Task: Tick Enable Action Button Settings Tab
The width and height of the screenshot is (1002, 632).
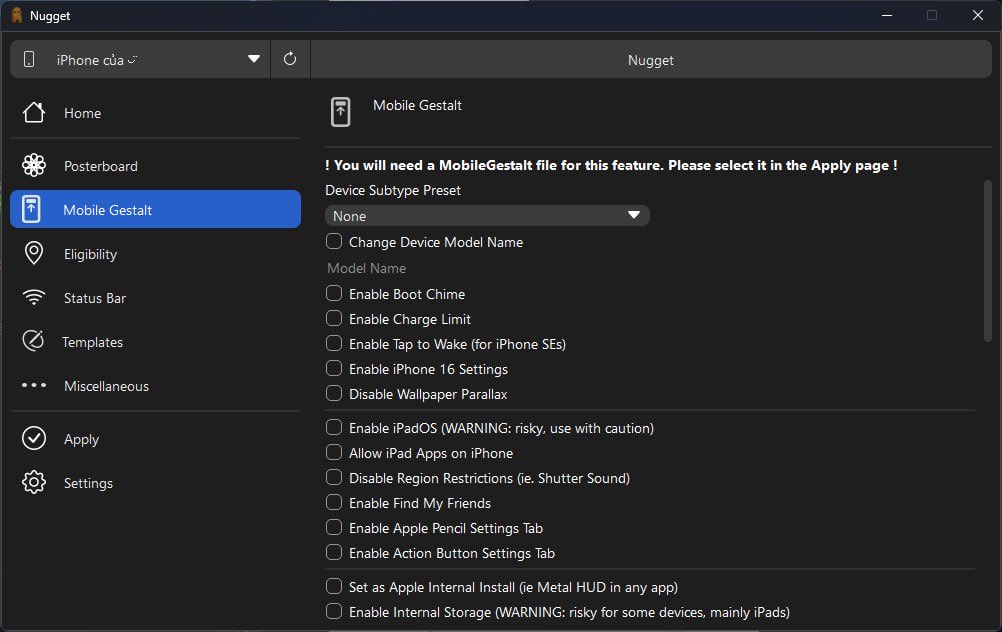Action: [x=334, y=552]
